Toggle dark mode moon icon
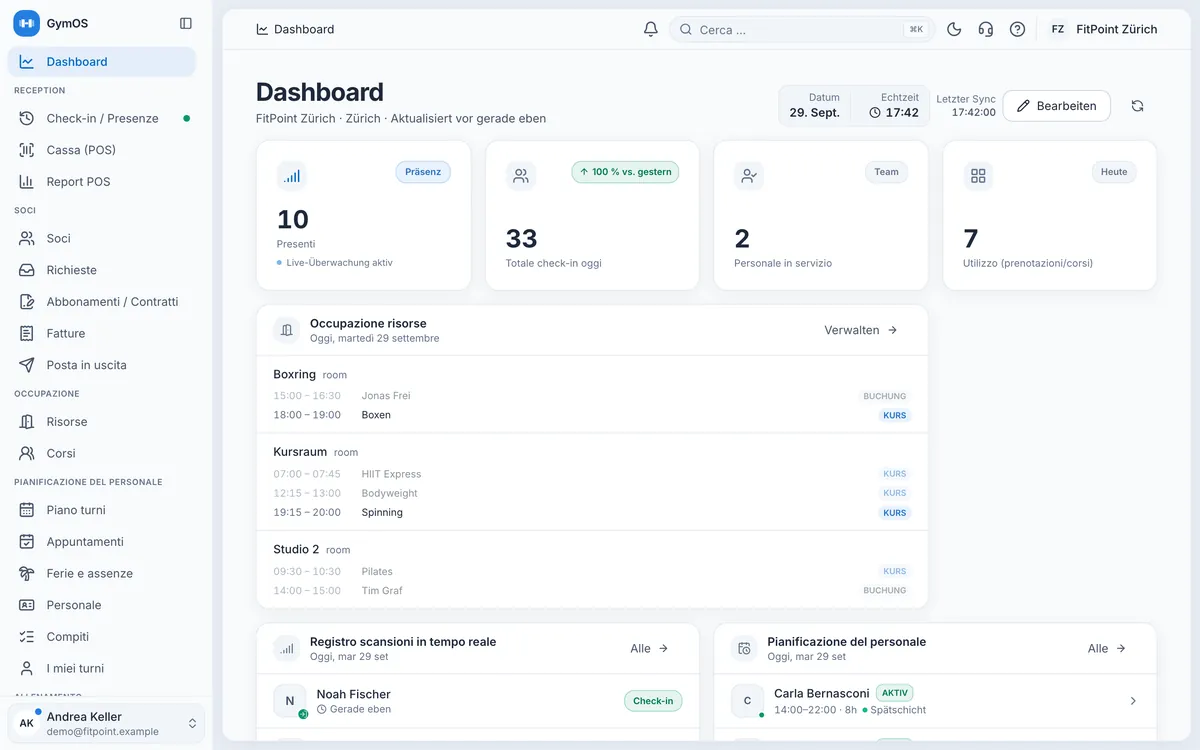The width and height of the screenshot is (1200, 750). (954, 29)
